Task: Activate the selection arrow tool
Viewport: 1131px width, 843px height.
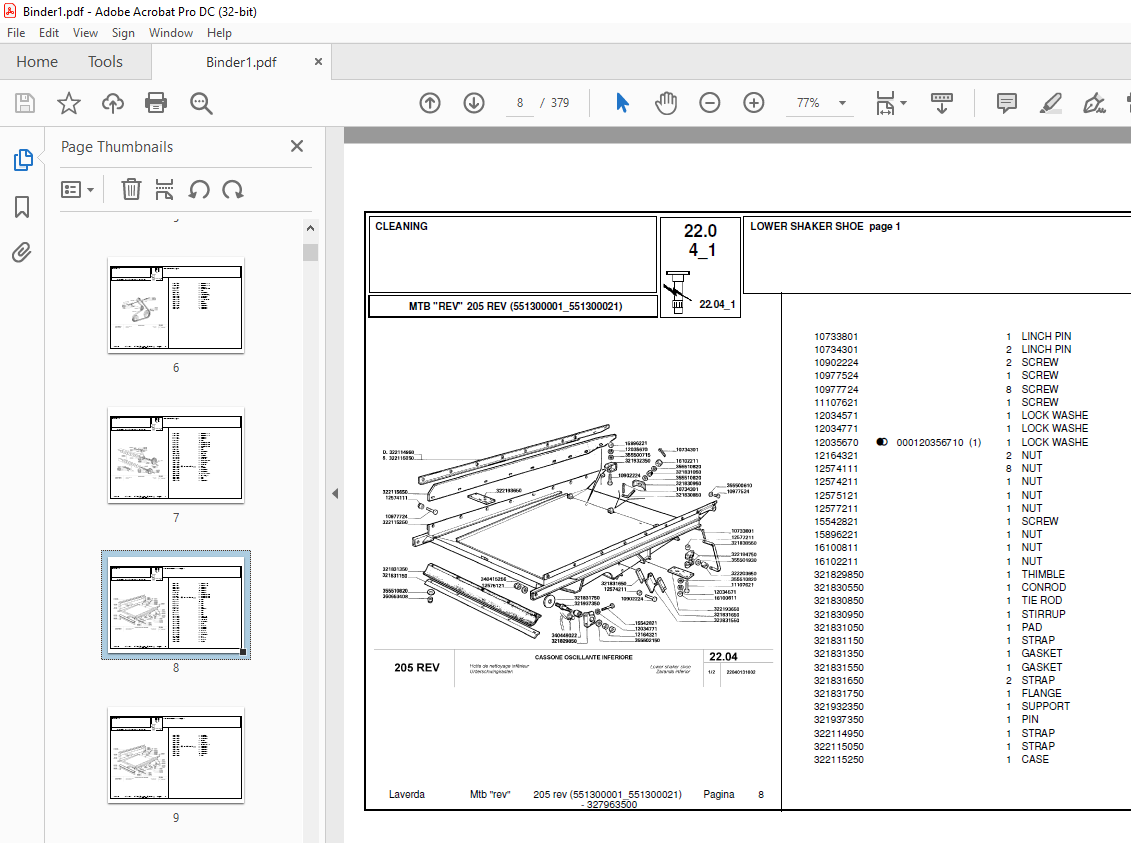Action: coord(622,103)
